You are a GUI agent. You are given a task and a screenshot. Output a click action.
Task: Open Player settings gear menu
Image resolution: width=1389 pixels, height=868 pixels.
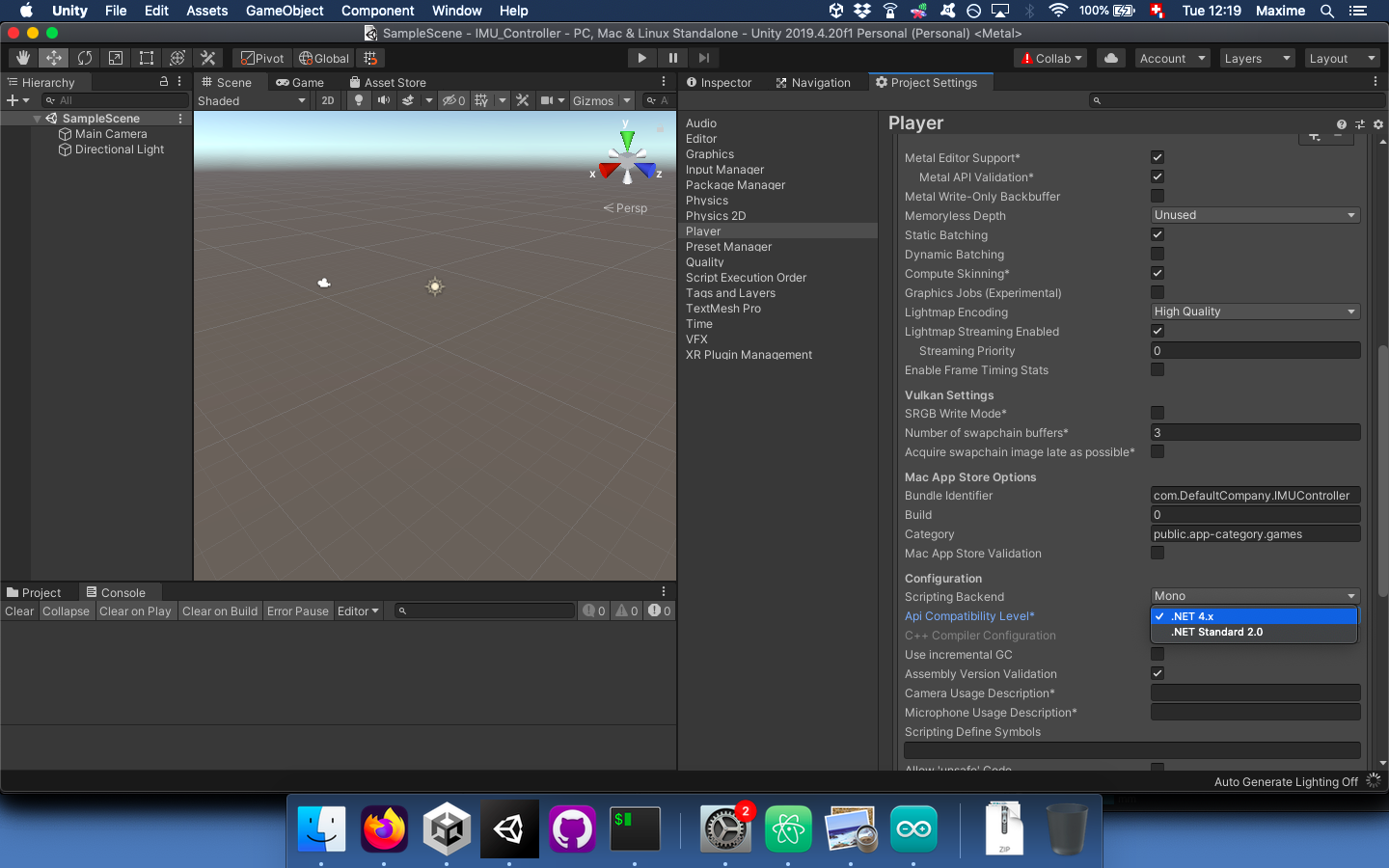click(1378, 124)
